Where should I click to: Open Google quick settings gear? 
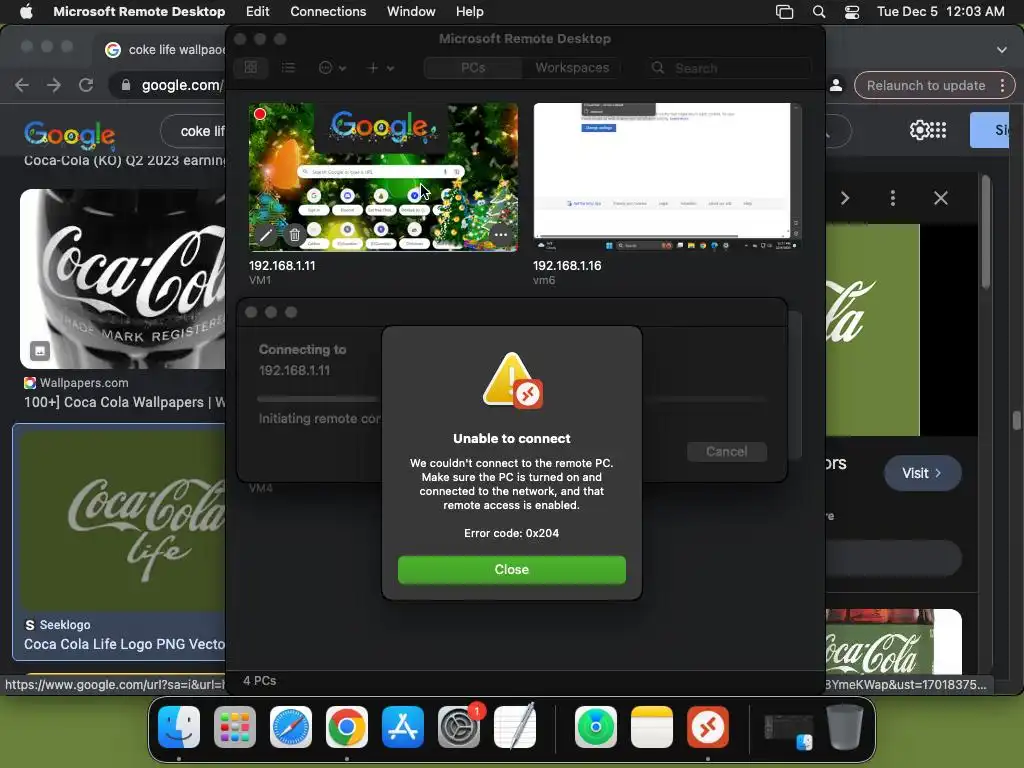920,130
